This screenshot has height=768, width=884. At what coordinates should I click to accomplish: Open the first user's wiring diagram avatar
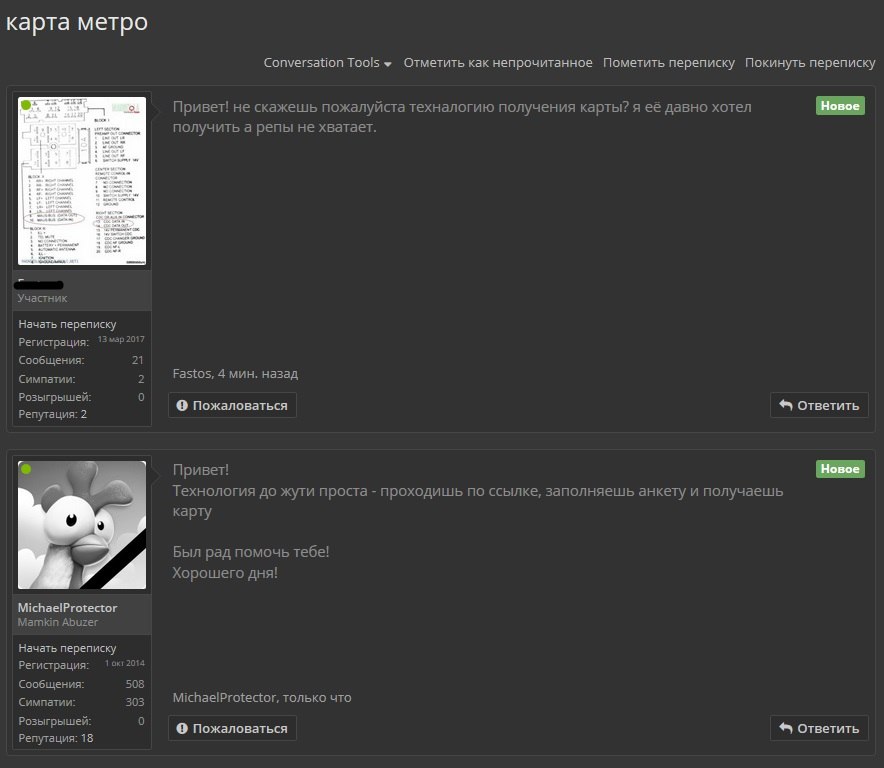[82, 181]
